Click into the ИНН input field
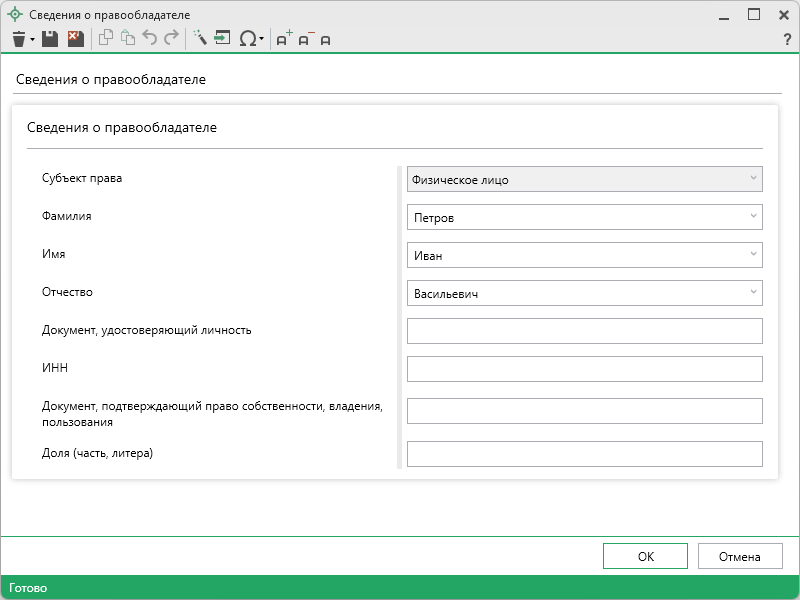Viewport: 800px width, 600px height. coord(585,369)
